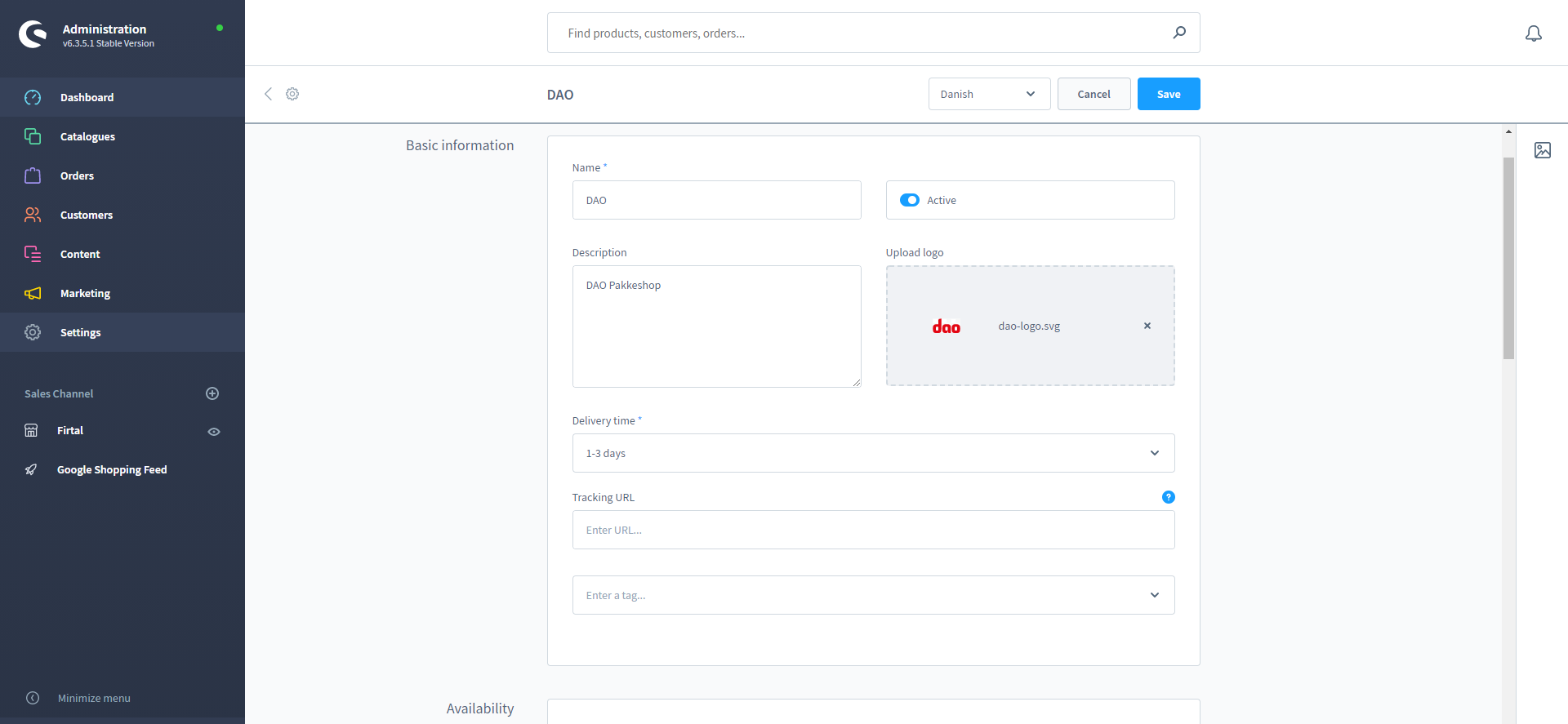Click the search magnifier icon
Image resolution: width=1568 pixels, height=724 pixels.
pos(1179,33)
